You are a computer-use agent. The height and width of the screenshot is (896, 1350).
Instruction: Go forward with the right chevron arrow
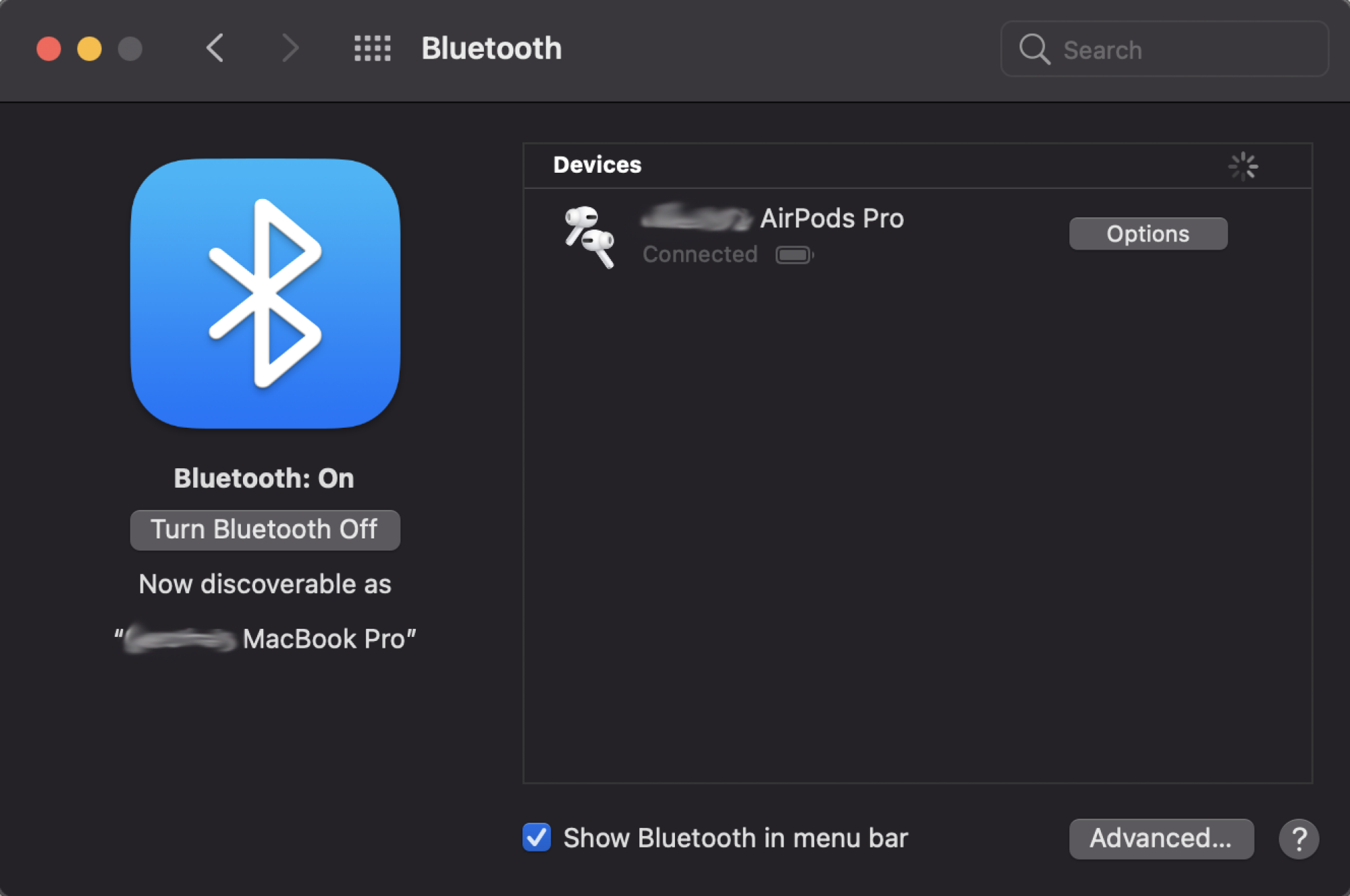[x=290, y=49]
